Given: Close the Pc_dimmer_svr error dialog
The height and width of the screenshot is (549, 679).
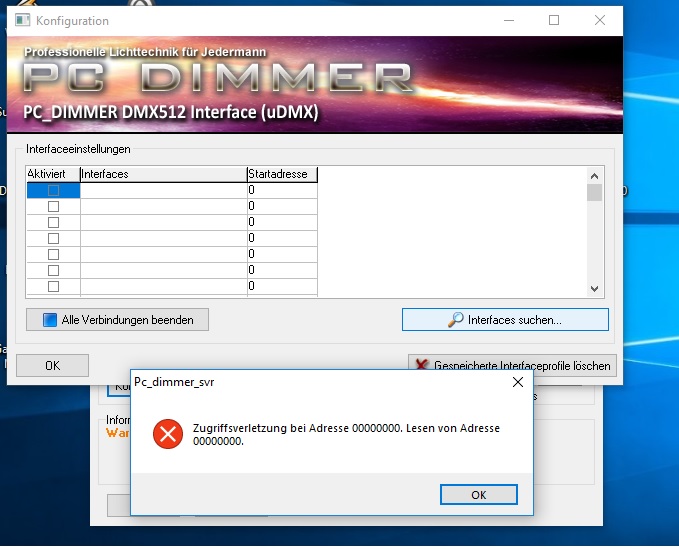Looking at the screenshot, I should coord(518,382).
